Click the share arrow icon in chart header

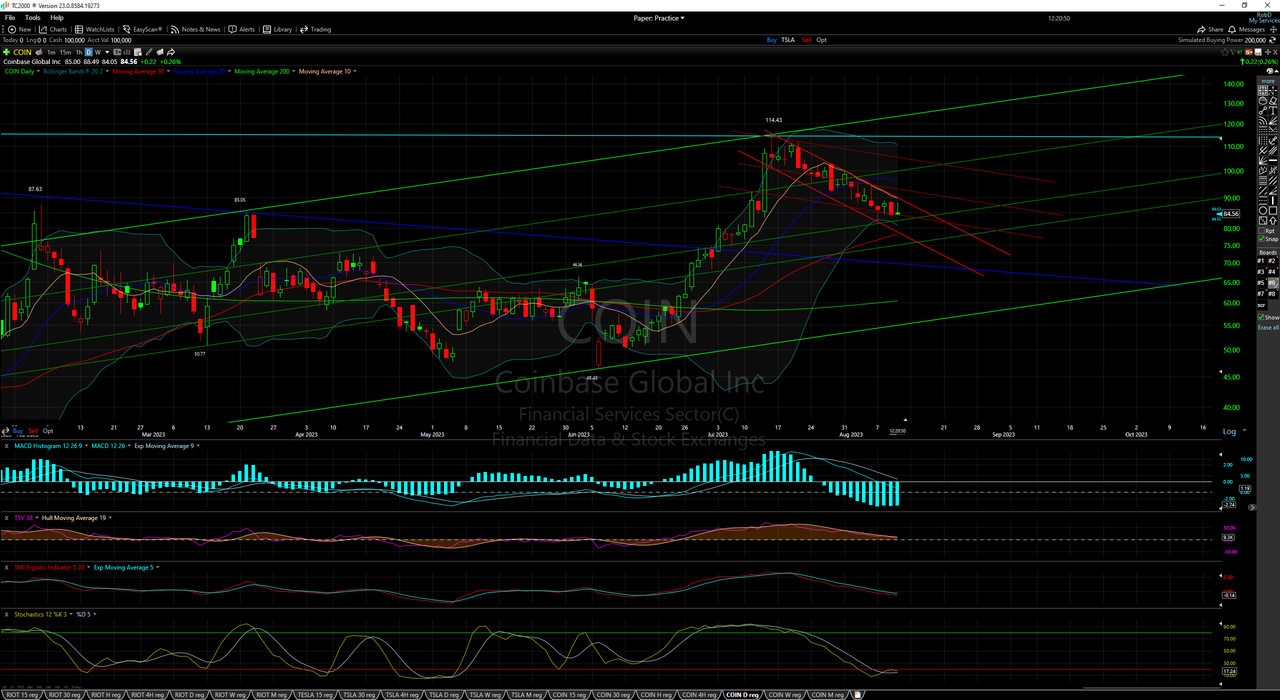pyautogui.click(x=171, y=52)
